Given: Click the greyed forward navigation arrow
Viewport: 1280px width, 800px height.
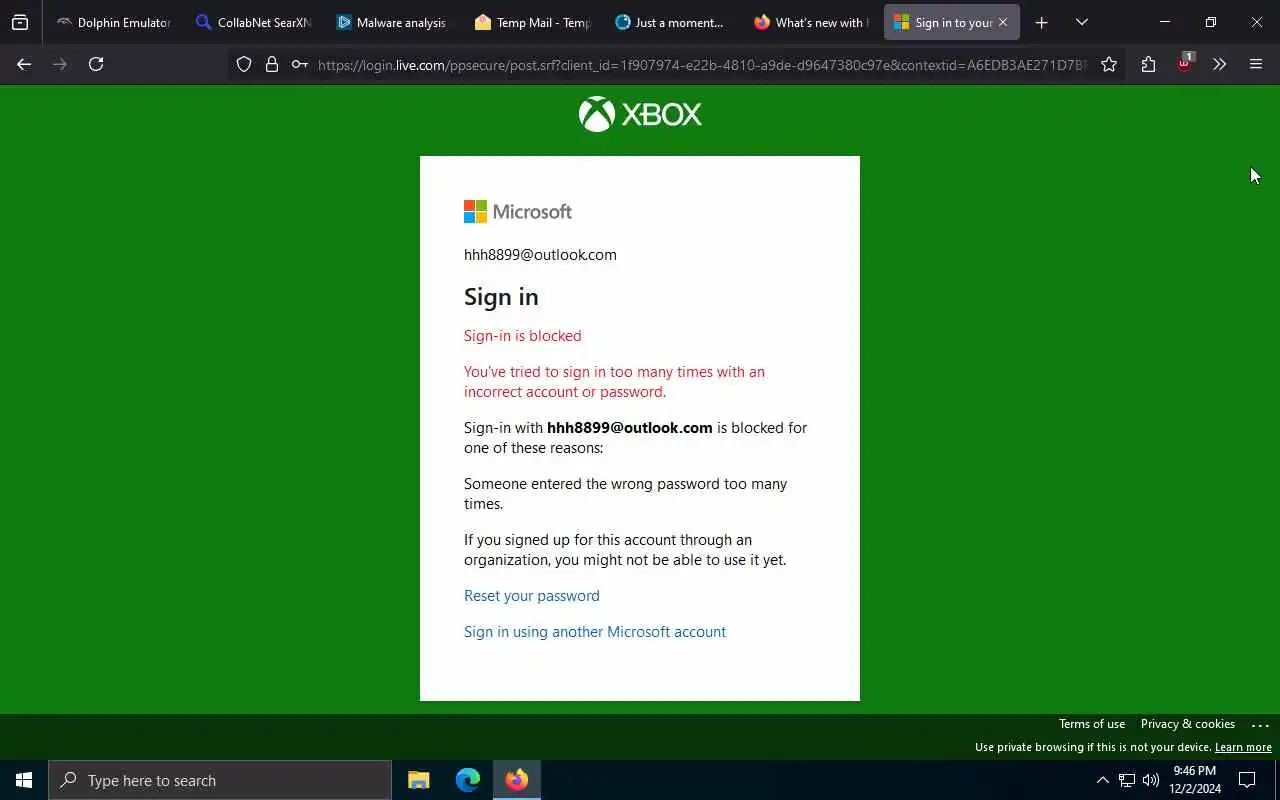Looking at the screenshot, I should click(60, 64).
